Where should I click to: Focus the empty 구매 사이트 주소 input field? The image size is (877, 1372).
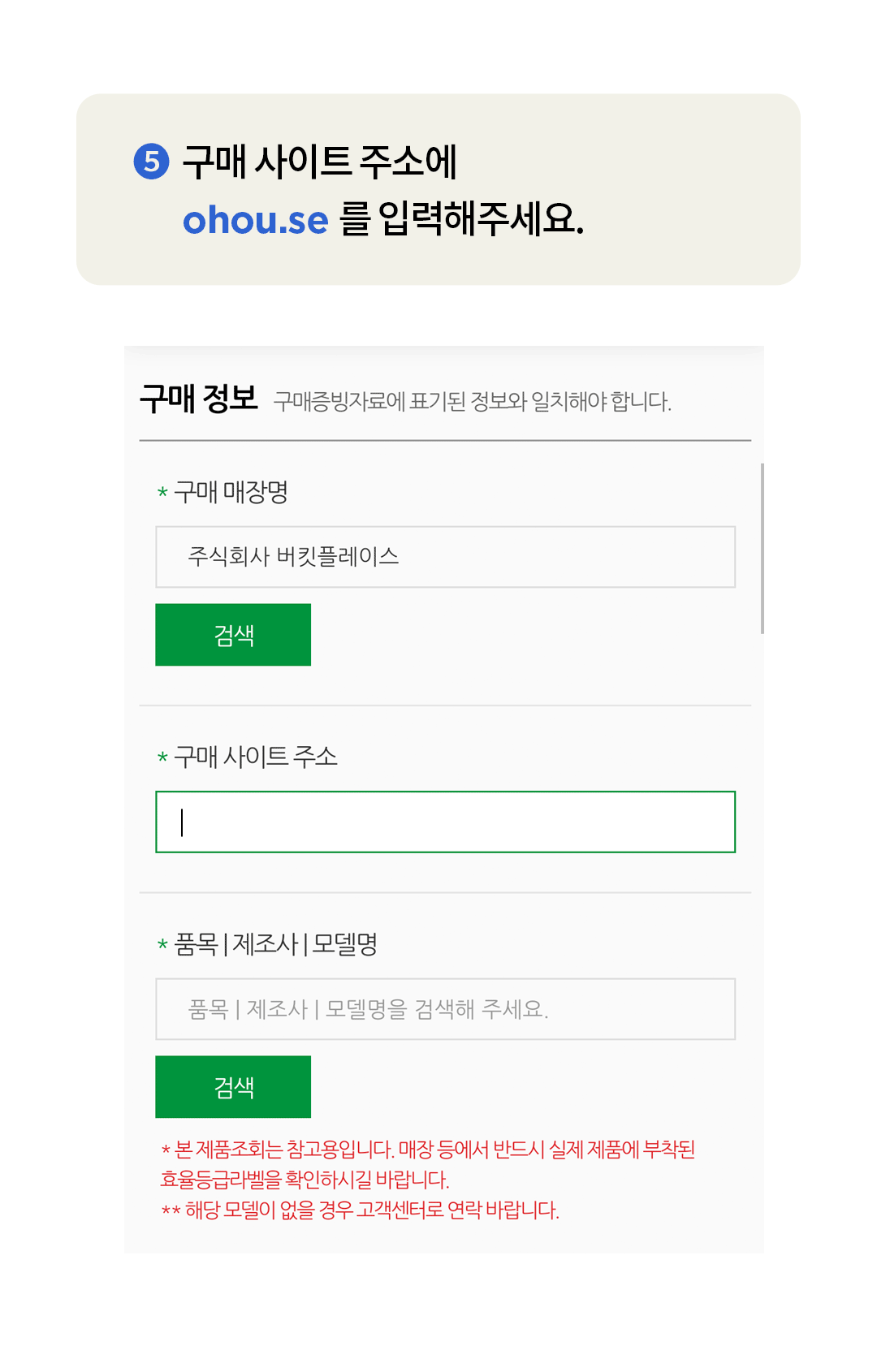point(445,822)
